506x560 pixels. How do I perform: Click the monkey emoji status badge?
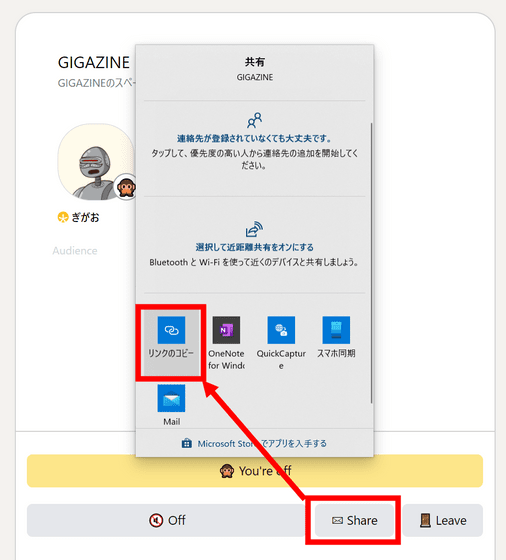pos(126,187)
